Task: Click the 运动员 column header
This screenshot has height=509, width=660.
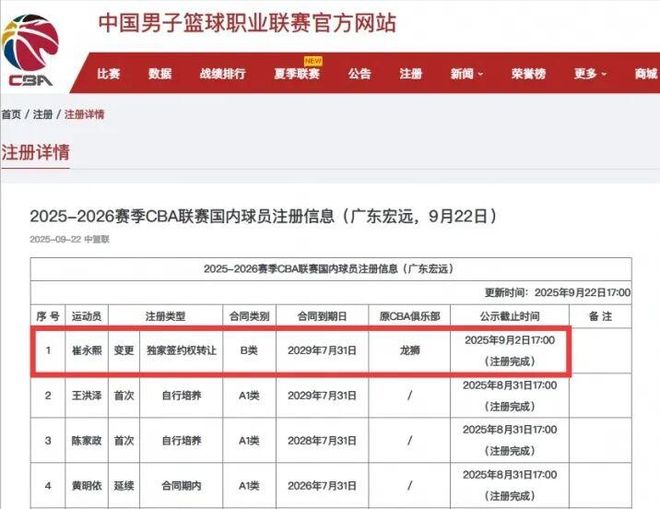Action: click(87, 315)
